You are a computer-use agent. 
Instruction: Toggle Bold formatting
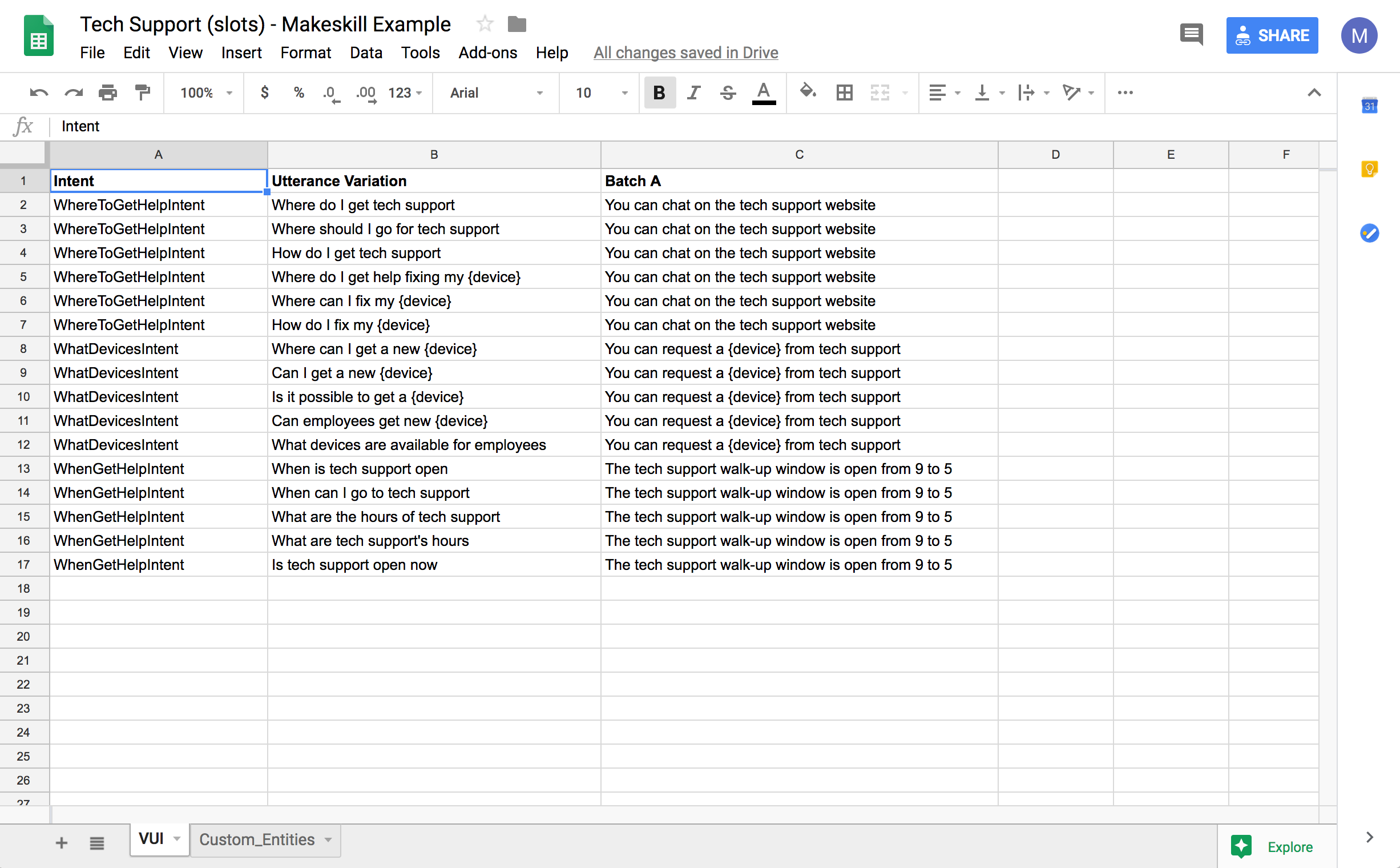(x=660, y=93)
